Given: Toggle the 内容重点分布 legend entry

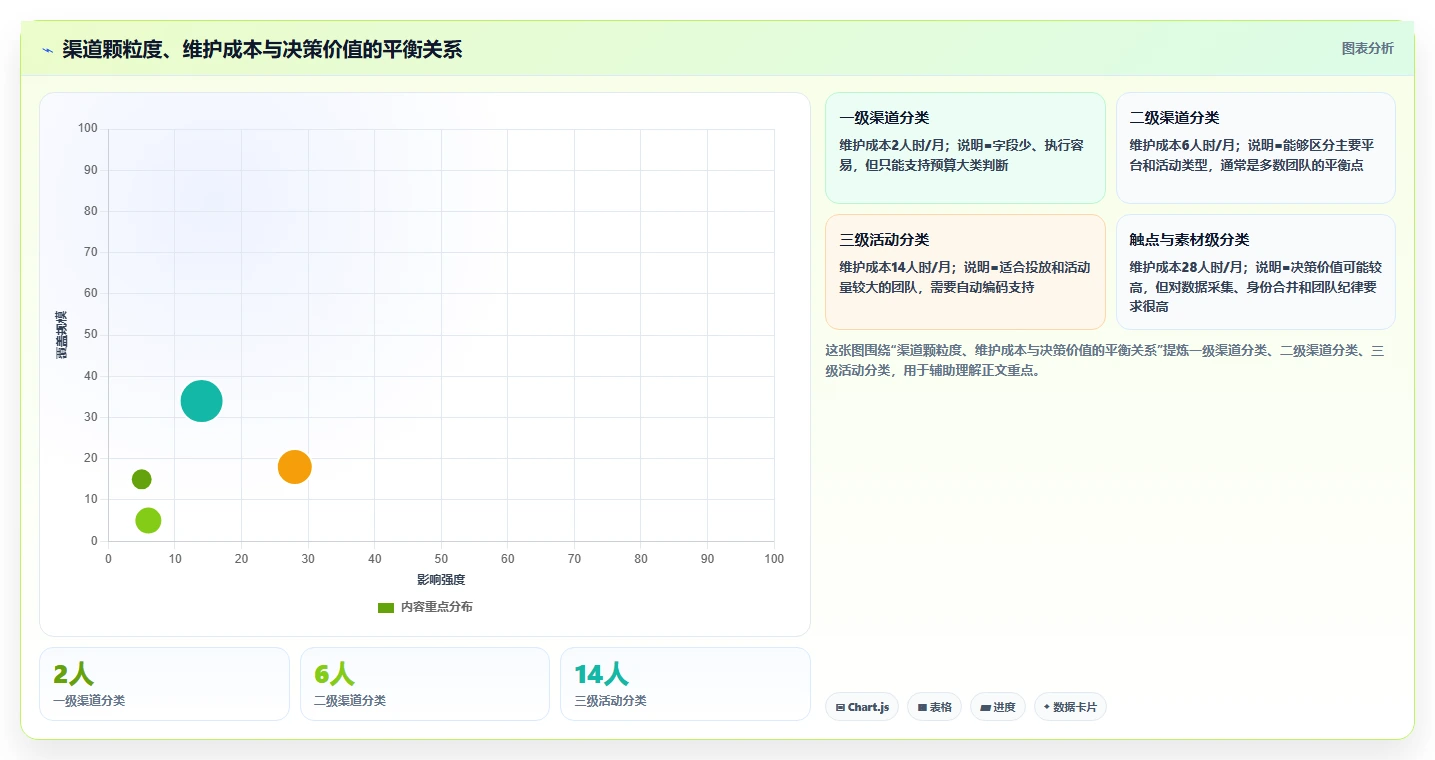Looking at the screenshot, I should (425, 607).
